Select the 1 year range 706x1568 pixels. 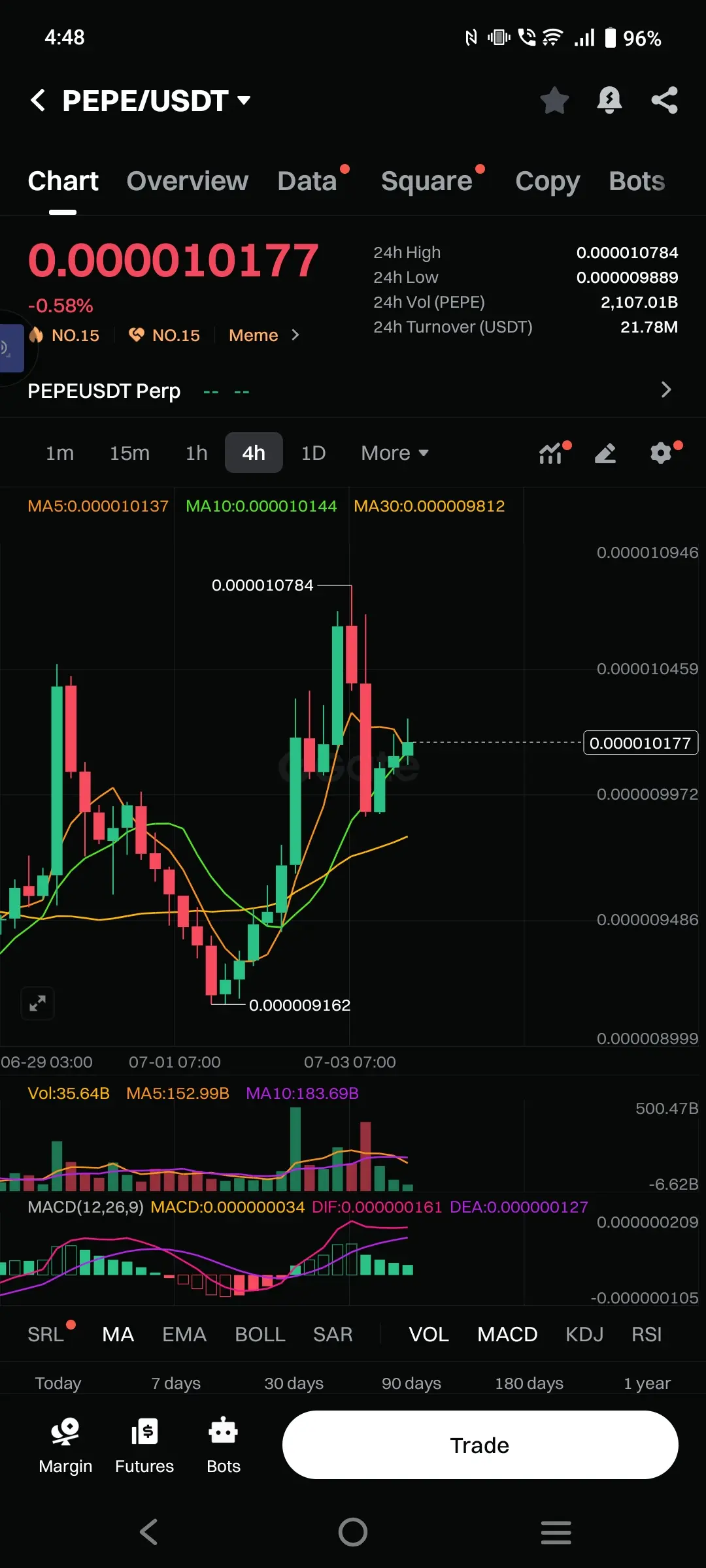click(647, 1383)
